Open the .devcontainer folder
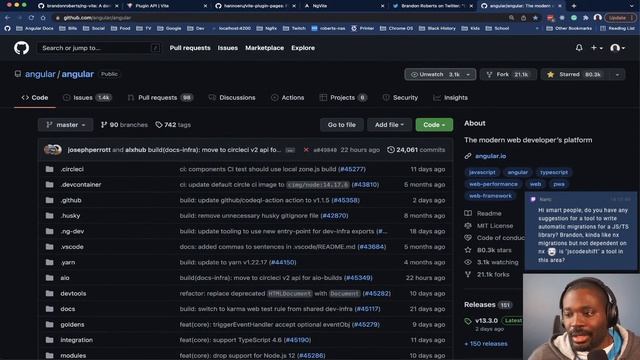Image resolution: width=640 pixels, height=360 pixels. click(x=81, y=184)
